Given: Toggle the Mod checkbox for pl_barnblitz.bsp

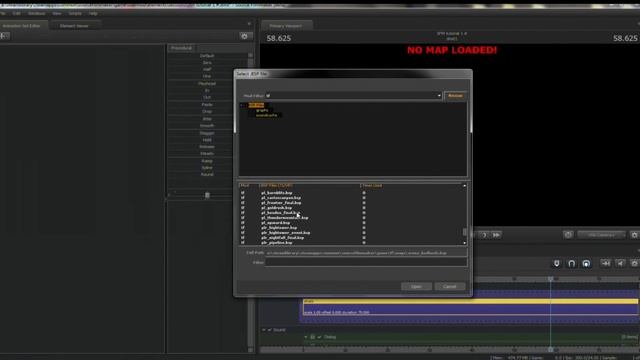Looking at the screenshot, I should pos(243,193).
